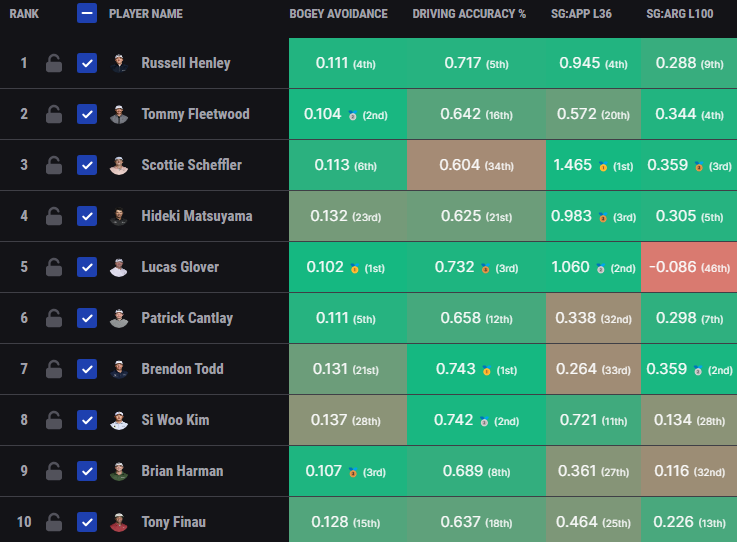Click medal icon in Brendon Todd's SG:ARG cell
737x542 pixels.
click(x=698, y=370)
